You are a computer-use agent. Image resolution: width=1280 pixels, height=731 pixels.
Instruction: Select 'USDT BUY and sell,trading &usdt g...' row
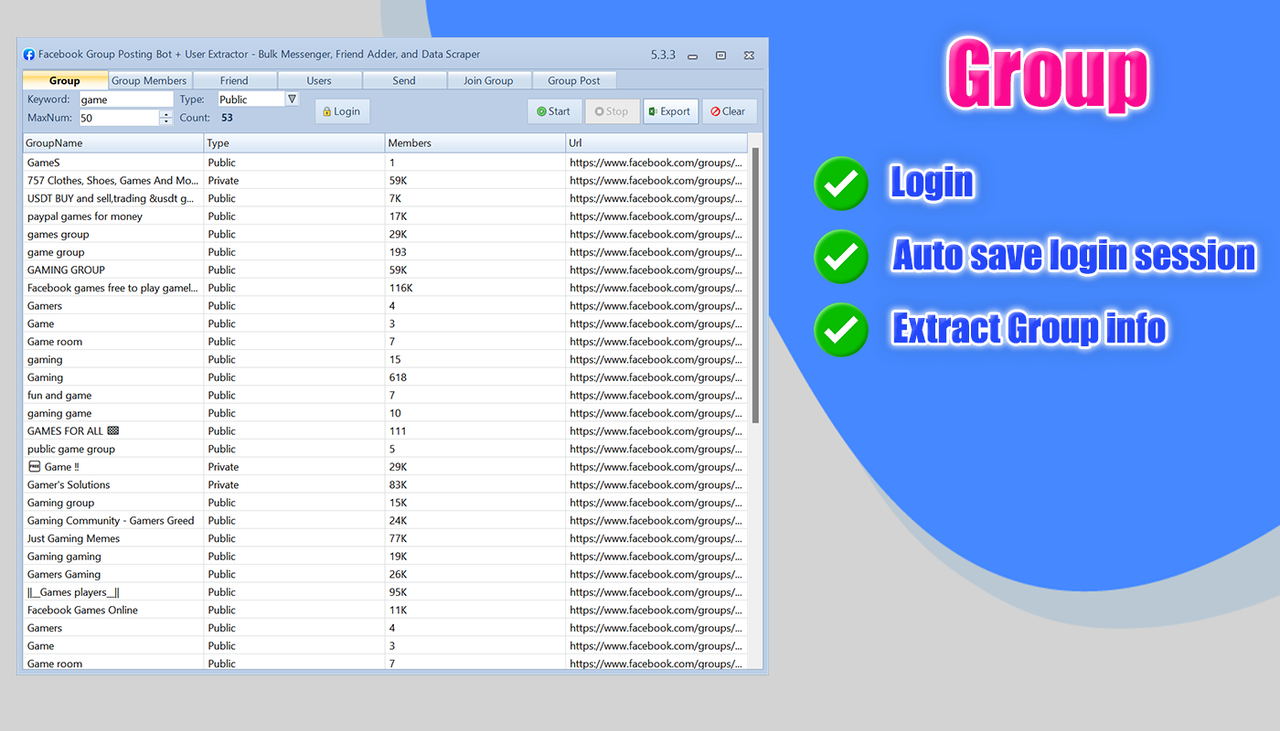pyautogui.click(x=385, y=198)
